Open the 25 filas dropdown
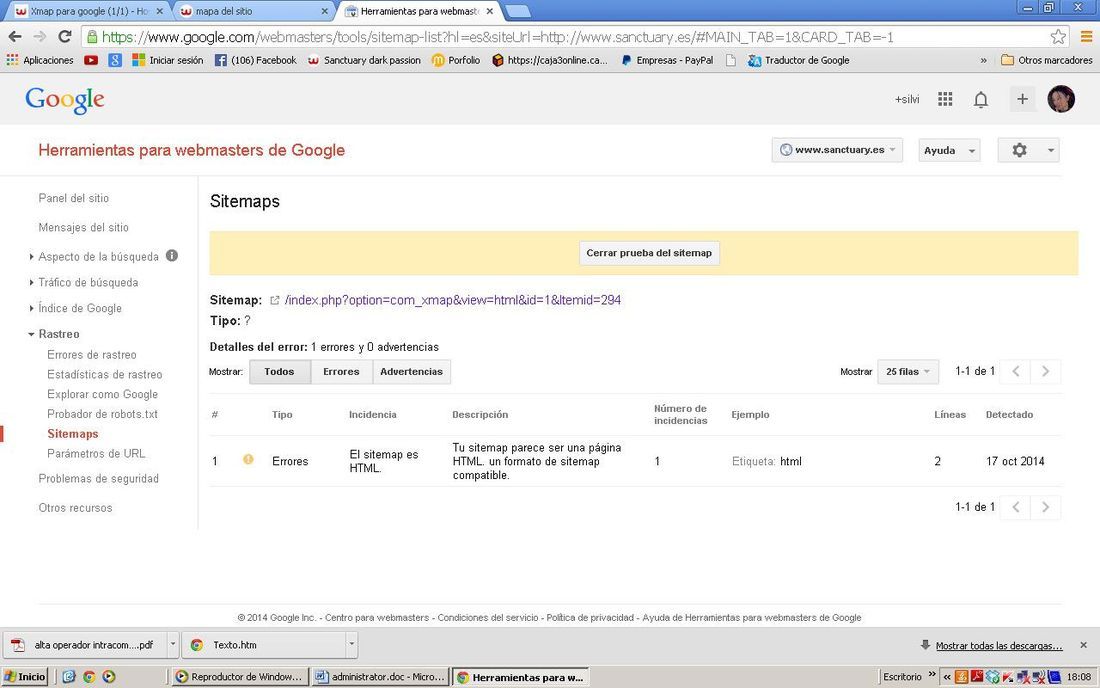The image size is (1100, 688). [908, 372]
